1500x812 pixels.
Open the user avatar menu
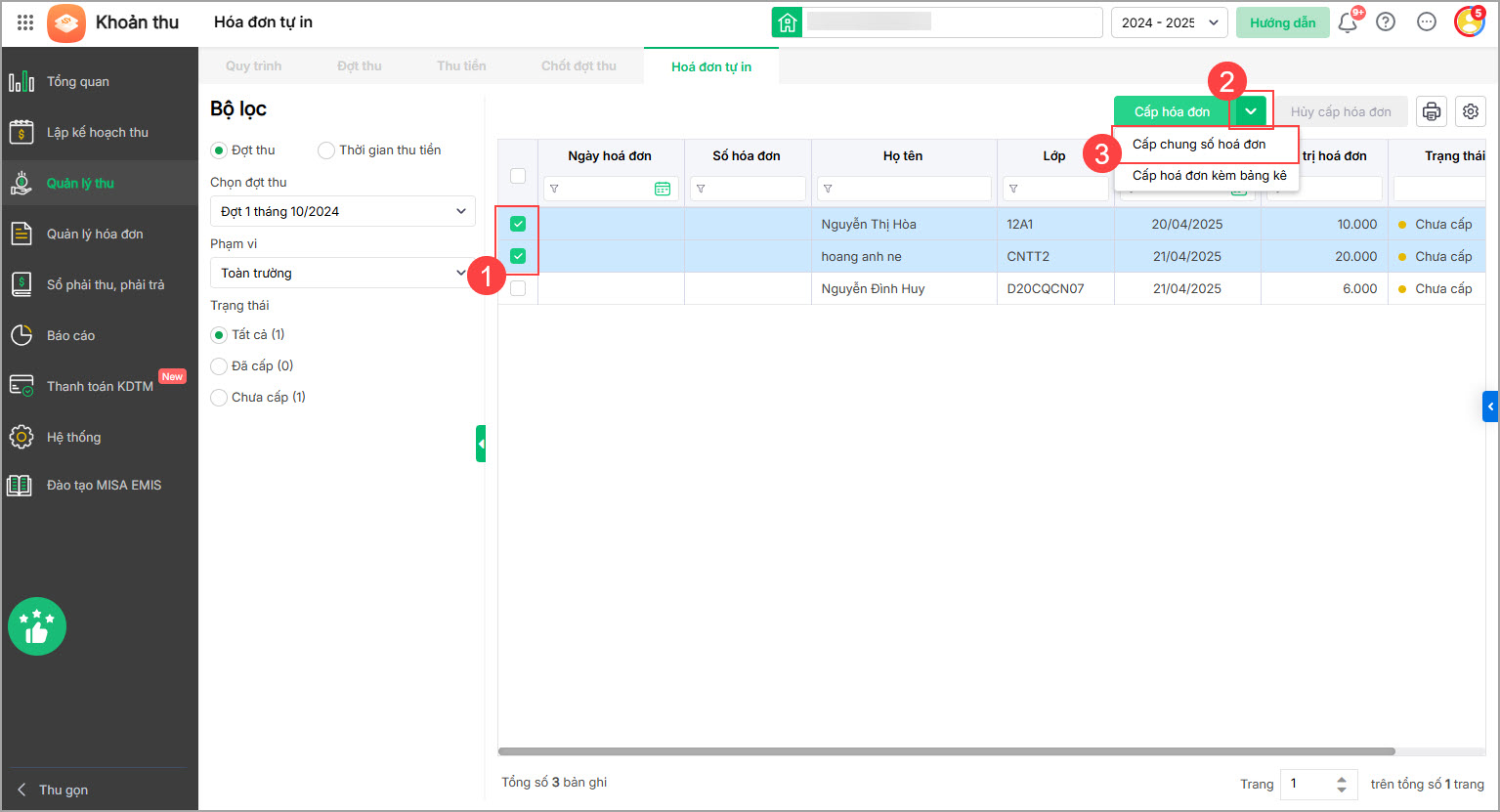[1469, 21]
